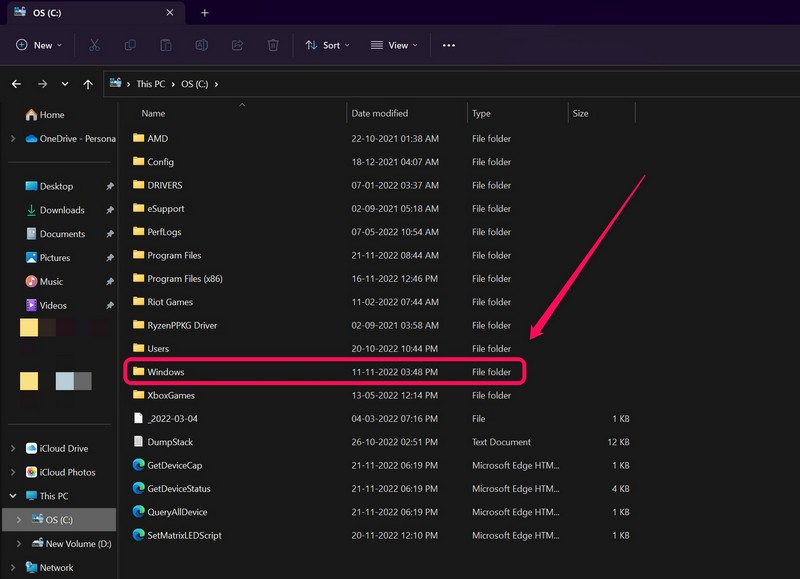800x579 pixels.
Task: Click the Delete trash bin icon
Action: 273,45
